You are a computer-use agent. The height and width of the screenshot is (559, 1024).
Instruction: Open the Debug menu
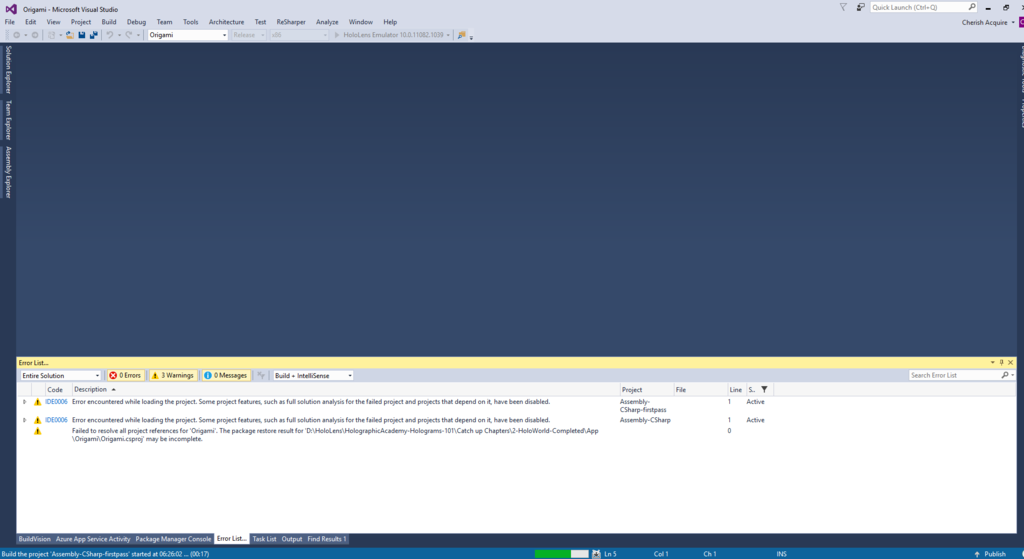136,22
